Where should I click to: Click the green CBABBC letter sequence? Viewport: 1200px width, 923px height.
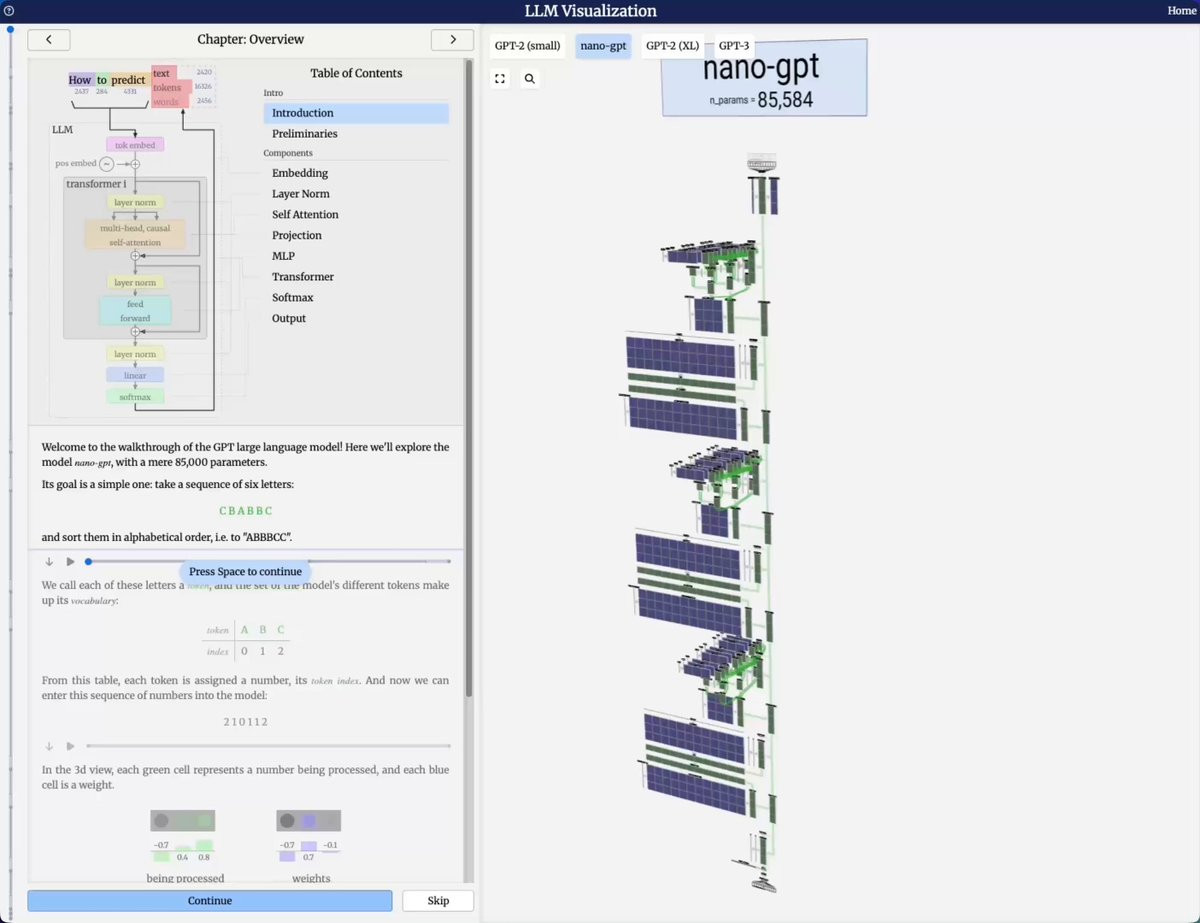pyautogui.click(x=245, y=511)
